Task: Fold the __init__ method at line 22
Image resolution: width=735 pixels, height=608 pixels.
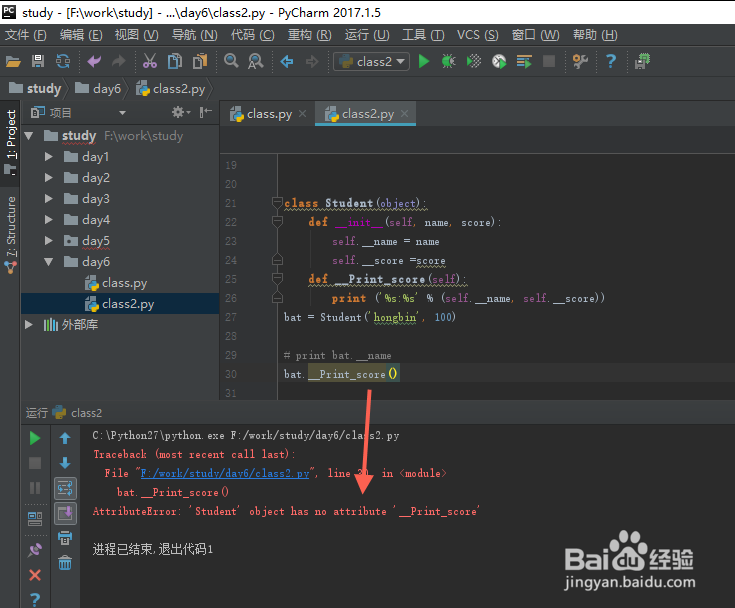Action: (x=277, y=222)
